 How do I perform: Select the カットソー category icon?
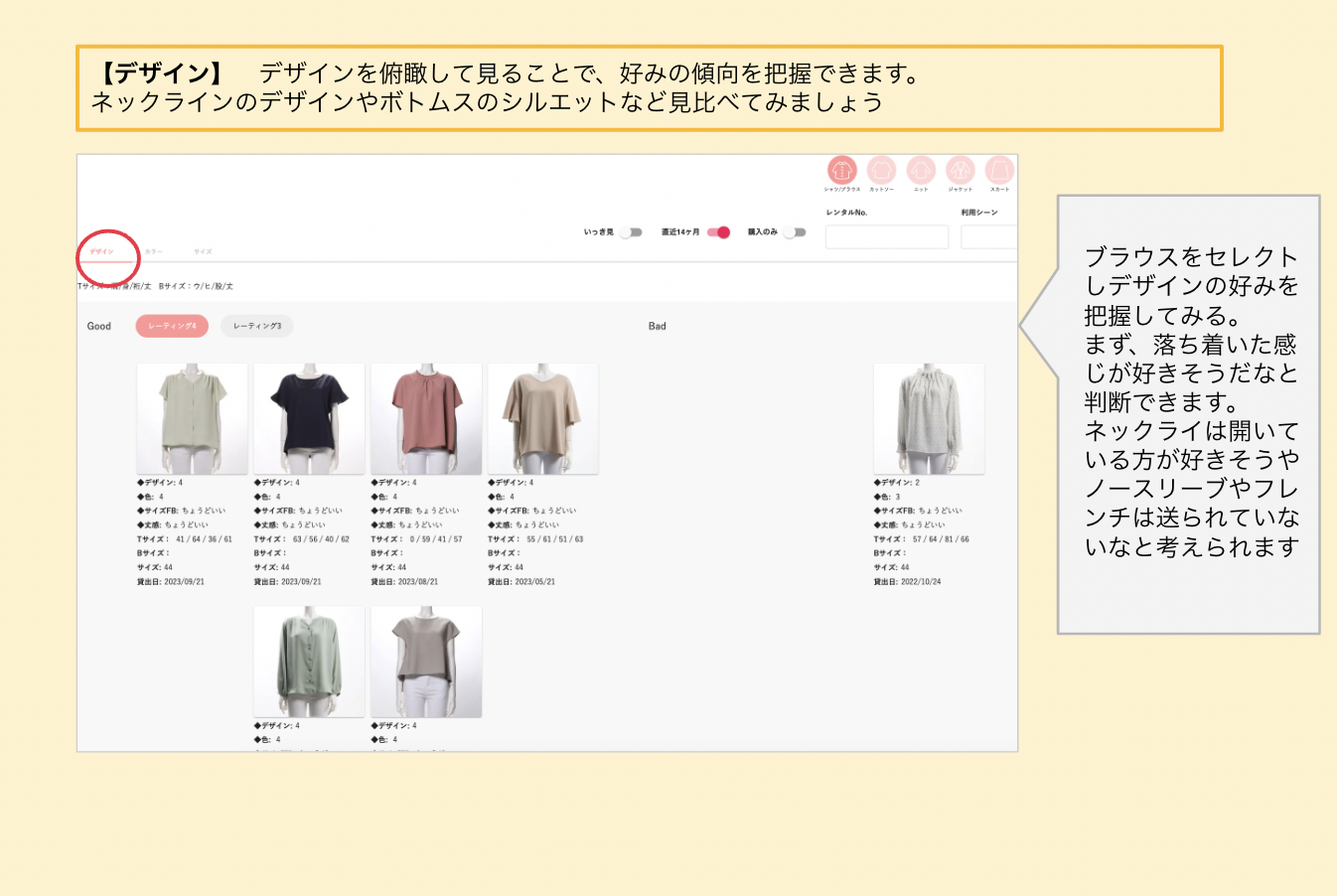(x=881, y=170)
